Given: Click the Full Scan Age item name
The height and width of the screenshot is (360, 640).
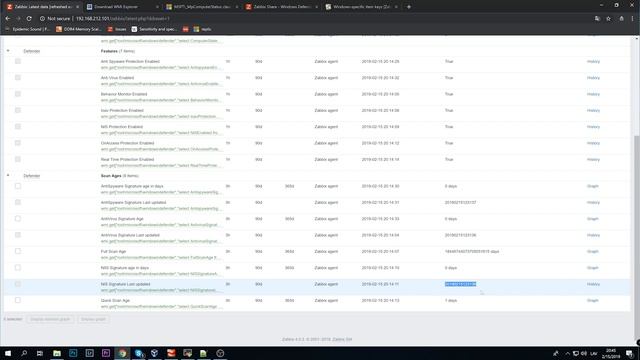Looking at the screenshot, I should pyautogui.click(x=113, y=251).
